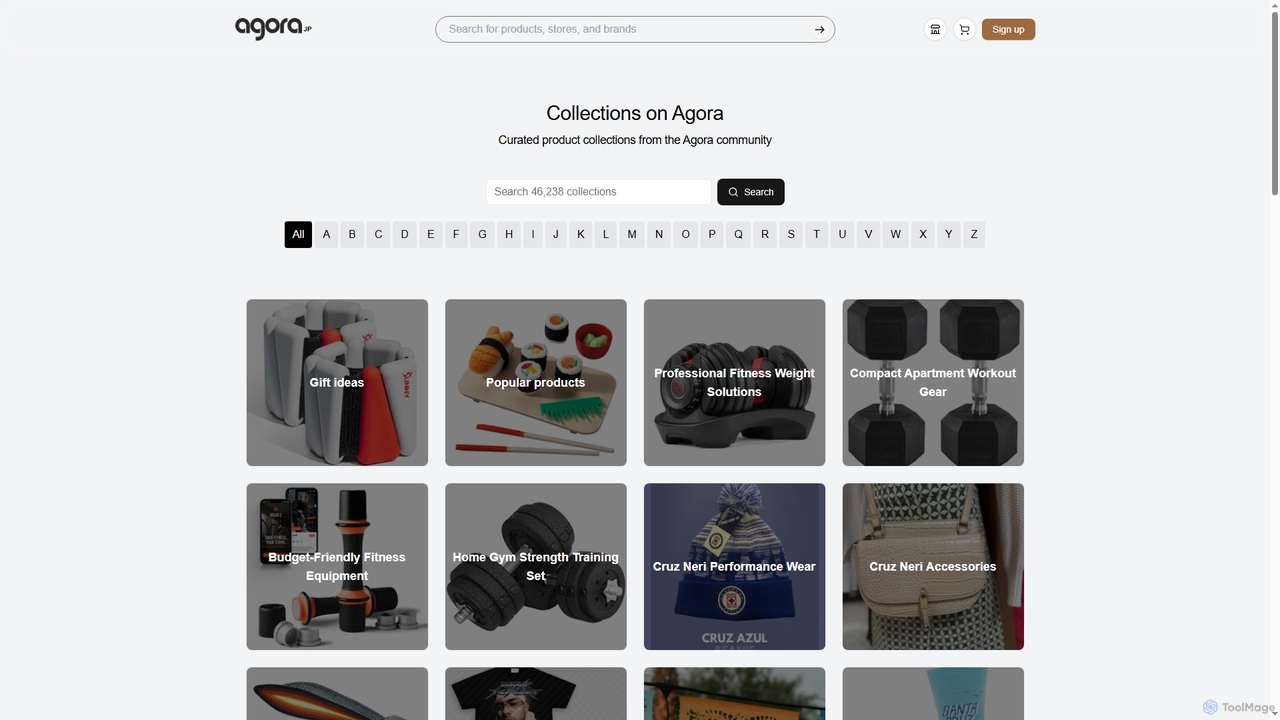The height and width of the screenshot is (720, 1280).
Task: Filter collections by letter I
Action: click(x=533, y=234)
